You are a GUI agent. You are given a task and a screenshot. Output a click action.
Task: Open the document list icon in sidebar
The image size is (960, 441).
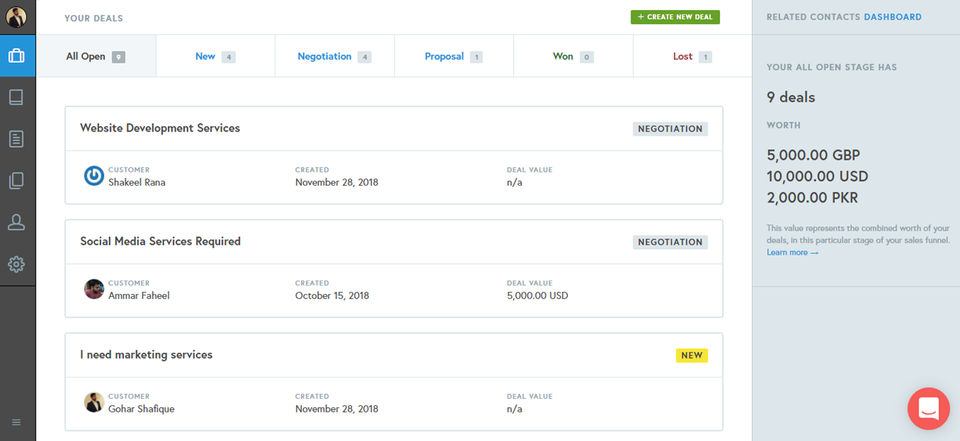coord(17,139)
